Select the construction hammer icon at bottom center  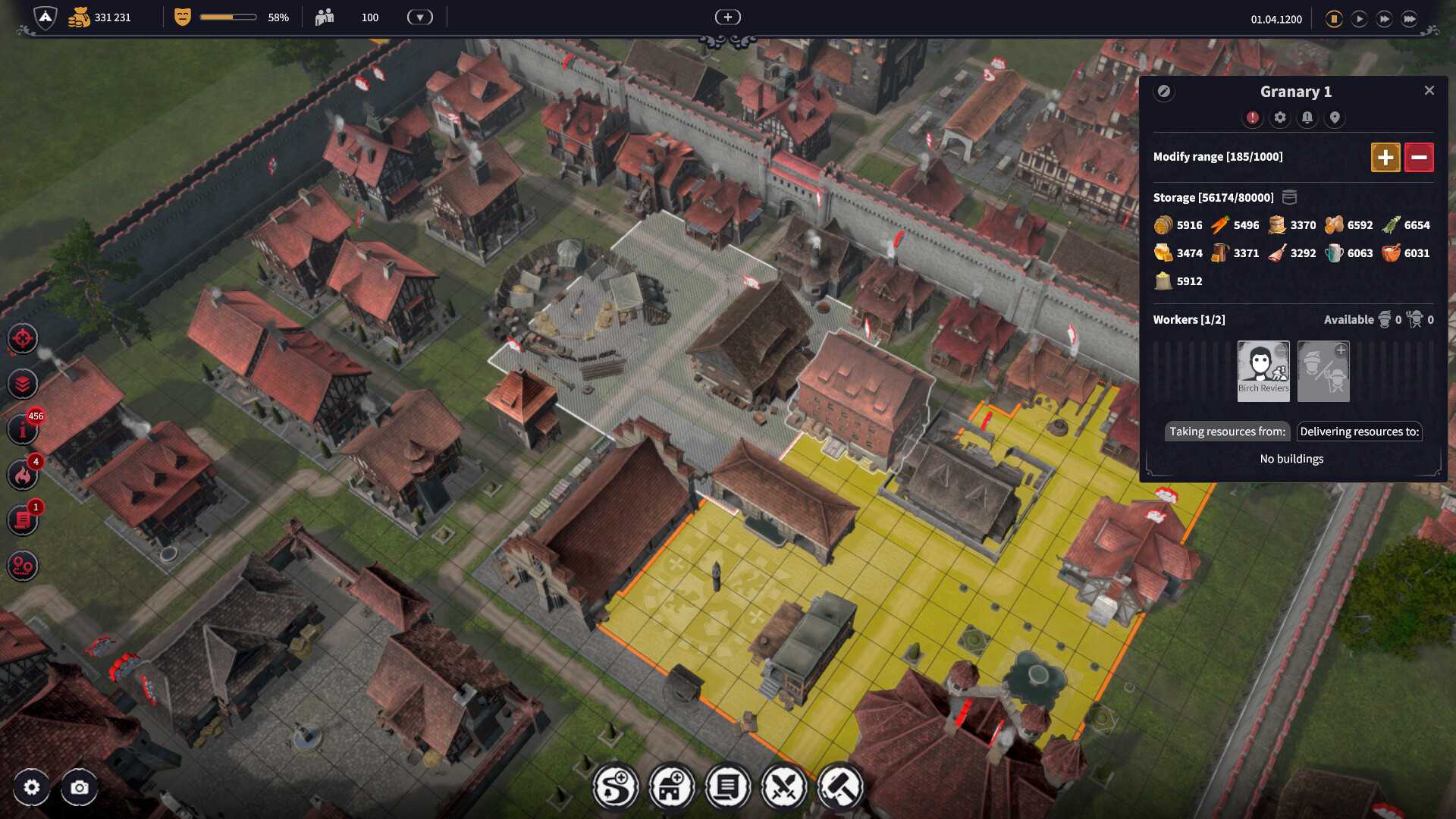(840, 787)
